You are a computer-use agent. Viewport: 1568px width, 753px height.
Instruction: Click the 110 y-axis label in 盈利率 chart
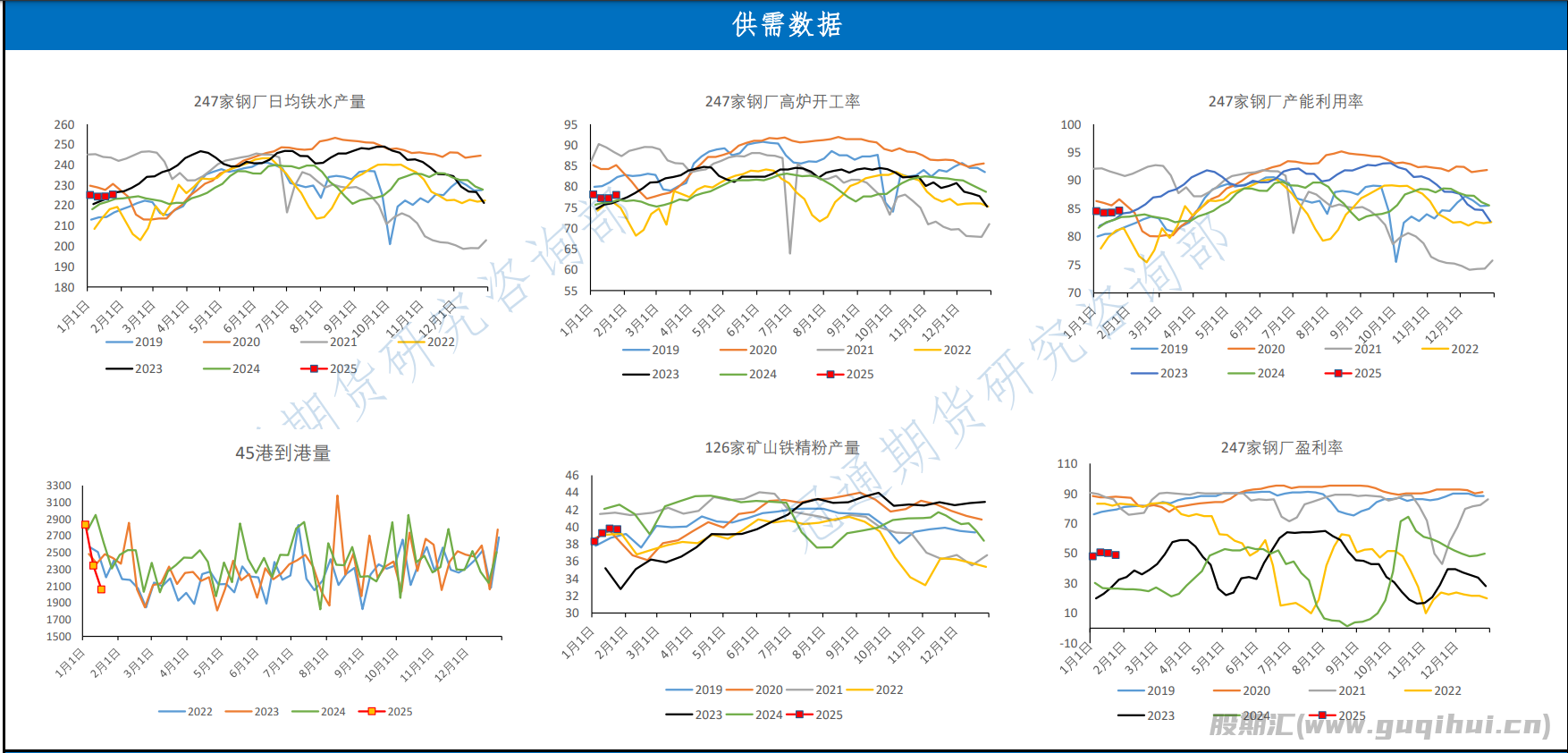coord(1067,463)
